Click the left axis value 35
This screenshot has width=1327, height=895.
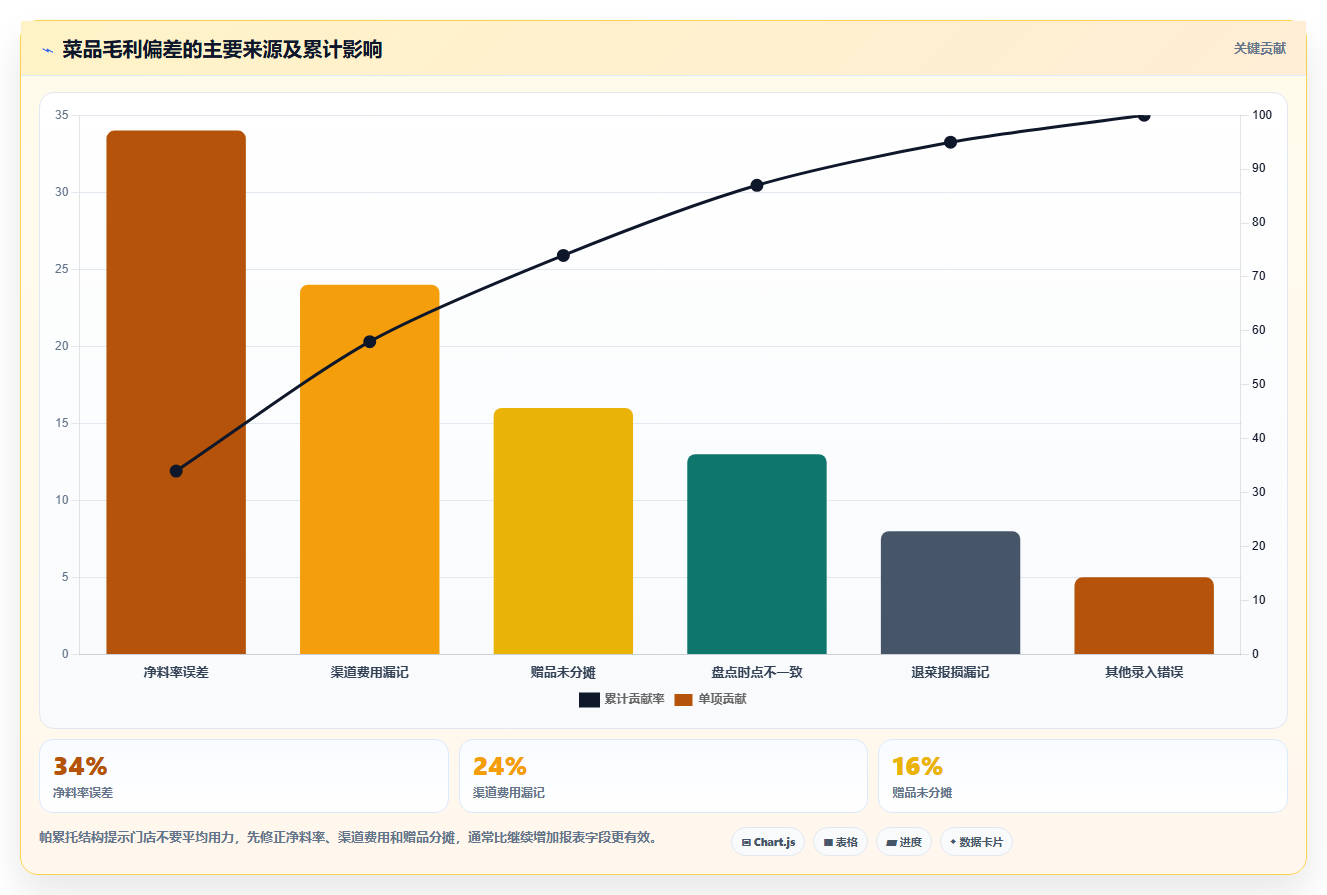(62, 115)
